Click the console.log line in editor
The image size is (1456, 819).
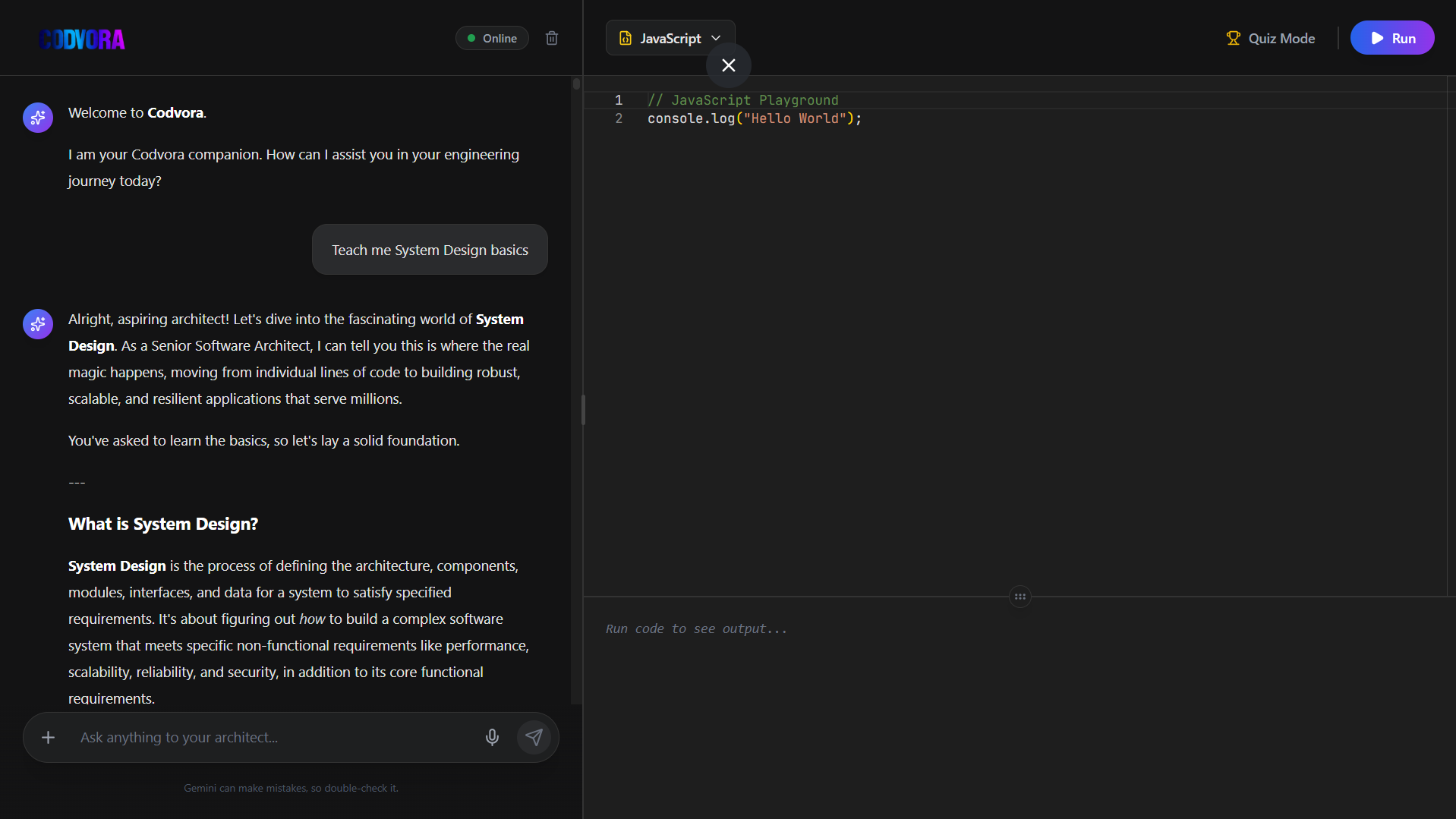[x=754, y=118]
